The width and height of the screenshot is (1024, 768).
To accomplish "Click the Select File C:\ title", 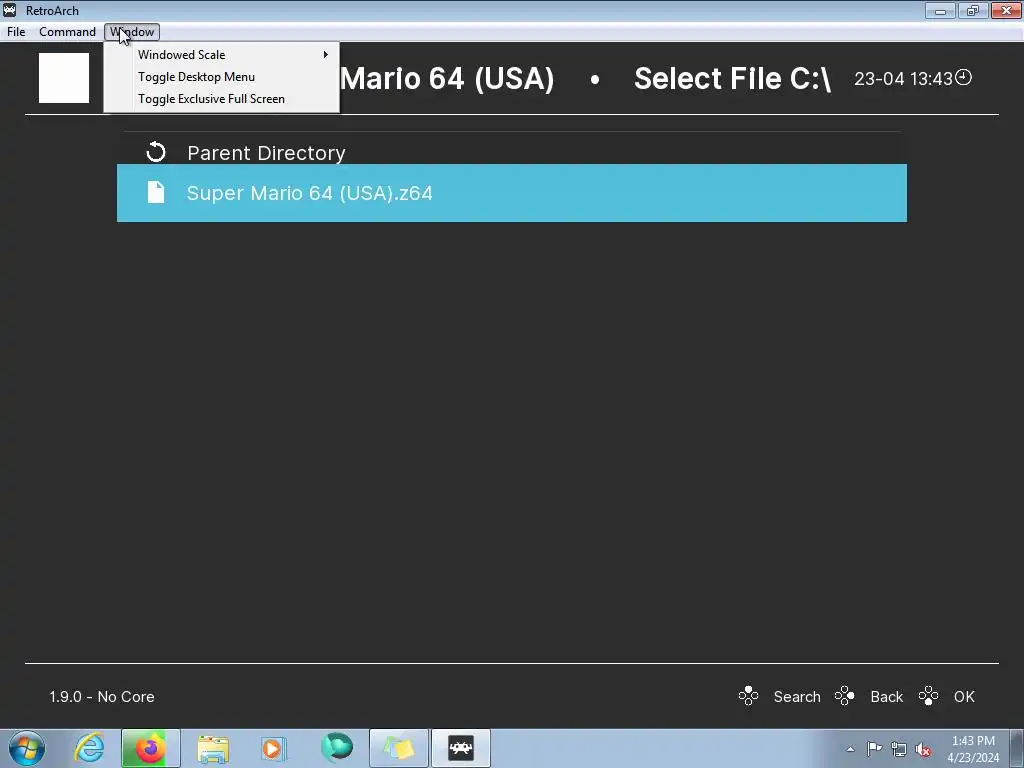I will point(732,79).
